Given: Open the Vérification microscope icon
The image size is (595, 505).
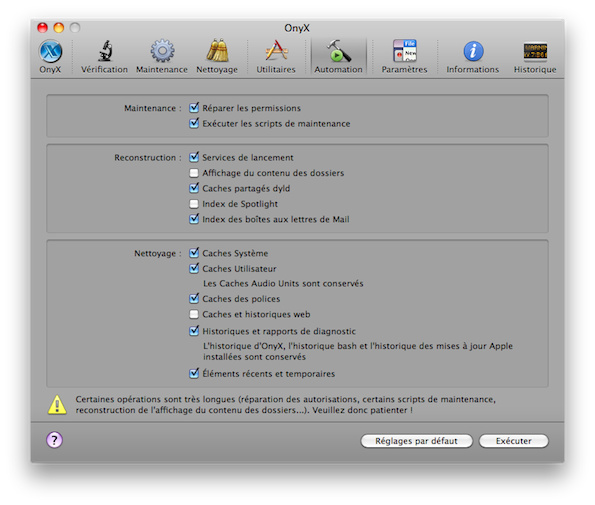Looking at the screenshot, I should pos(105,51).
